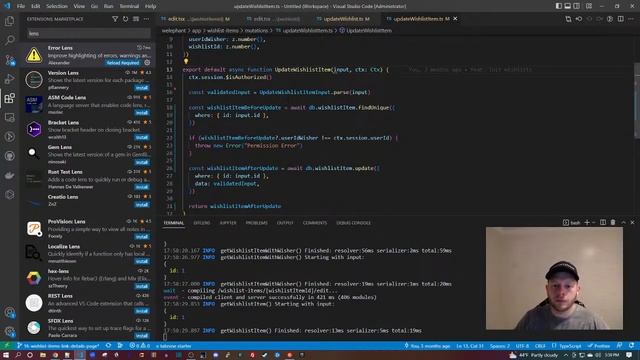Open the Help menu
This screenshot has width=640, height=360.
(151, 6)
